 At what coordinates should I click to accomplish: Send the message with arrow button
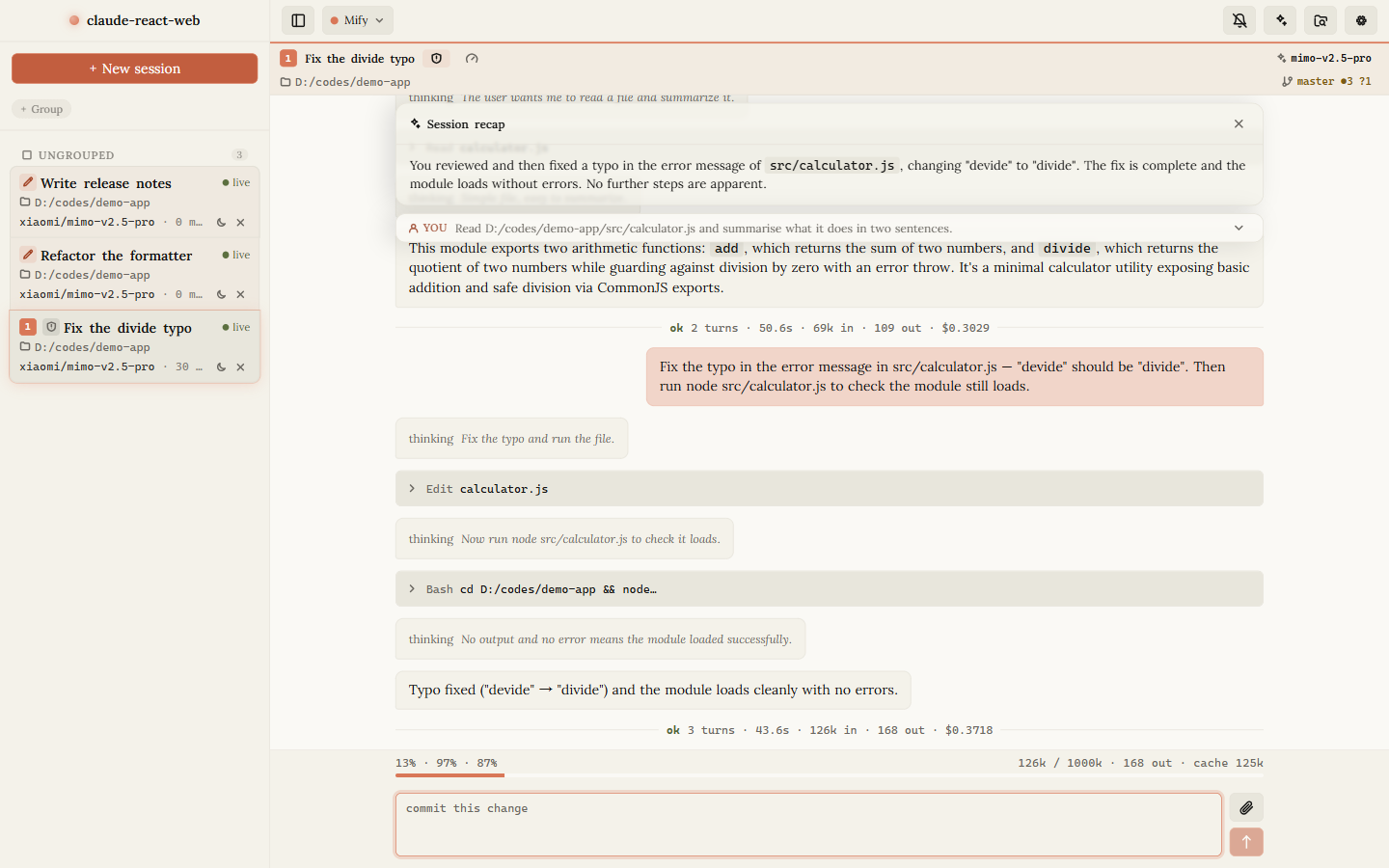[x=1246, y=842]
